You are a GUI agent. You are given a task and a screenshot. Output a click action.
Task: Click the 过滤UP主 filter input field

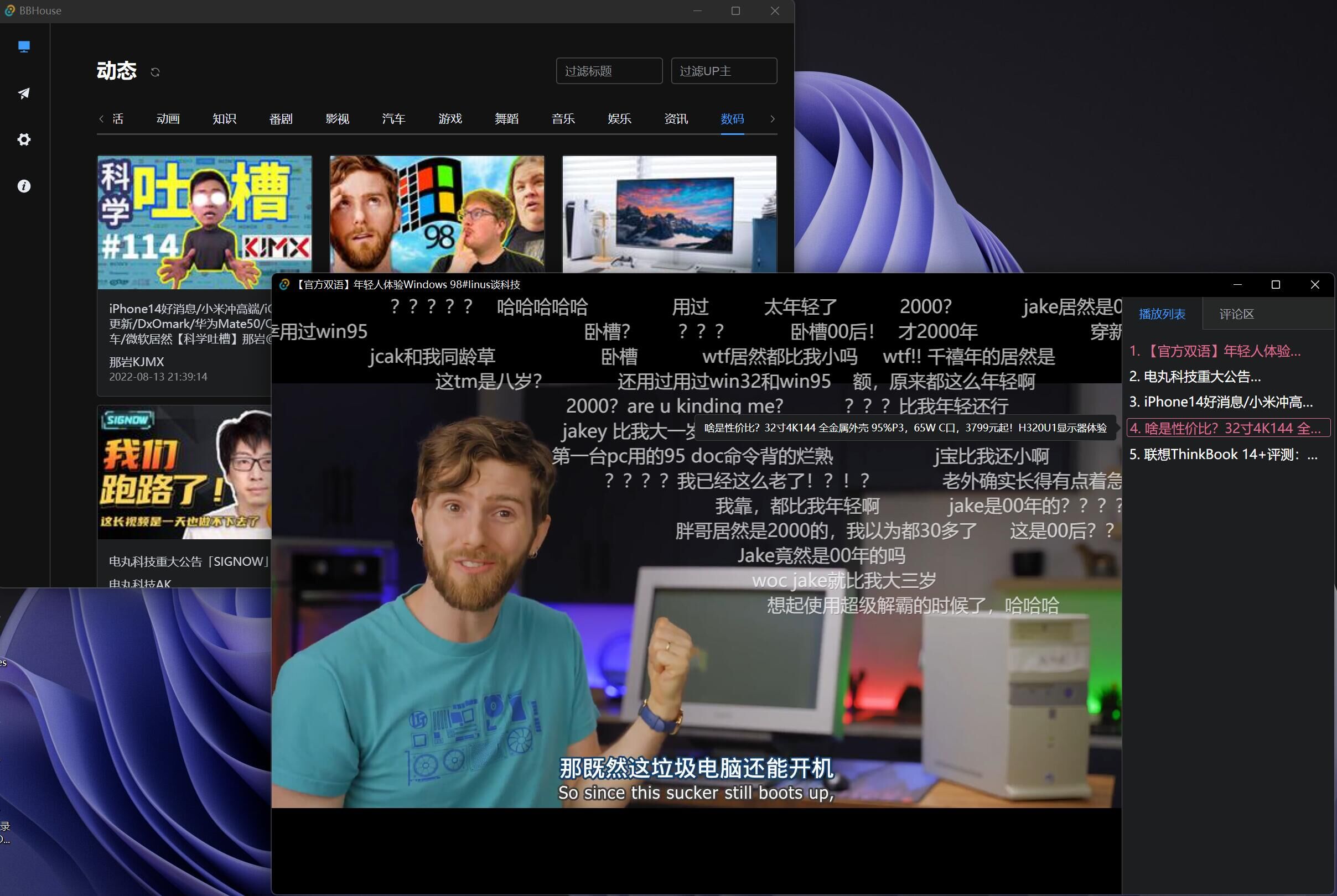pyautogui.click(x=723, y=71)
